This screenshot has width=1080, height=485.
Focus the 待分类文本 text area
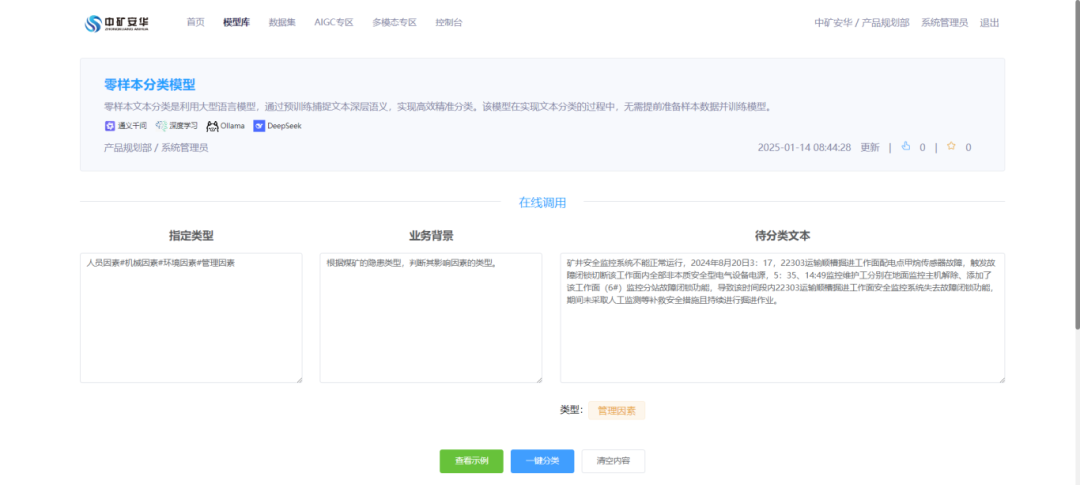(782, 318)
